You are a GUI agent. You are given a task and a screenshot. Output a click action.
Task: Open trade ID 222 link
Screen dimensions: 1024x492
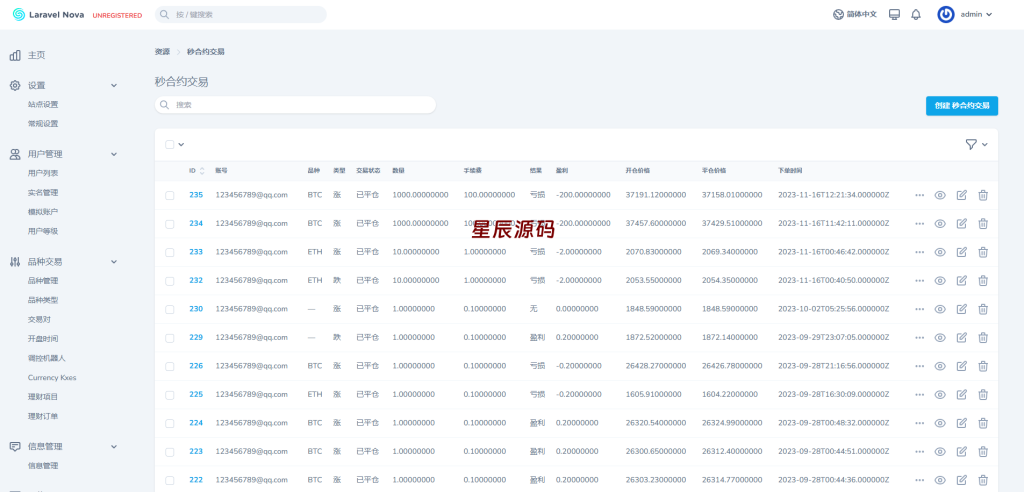point(196,480)
